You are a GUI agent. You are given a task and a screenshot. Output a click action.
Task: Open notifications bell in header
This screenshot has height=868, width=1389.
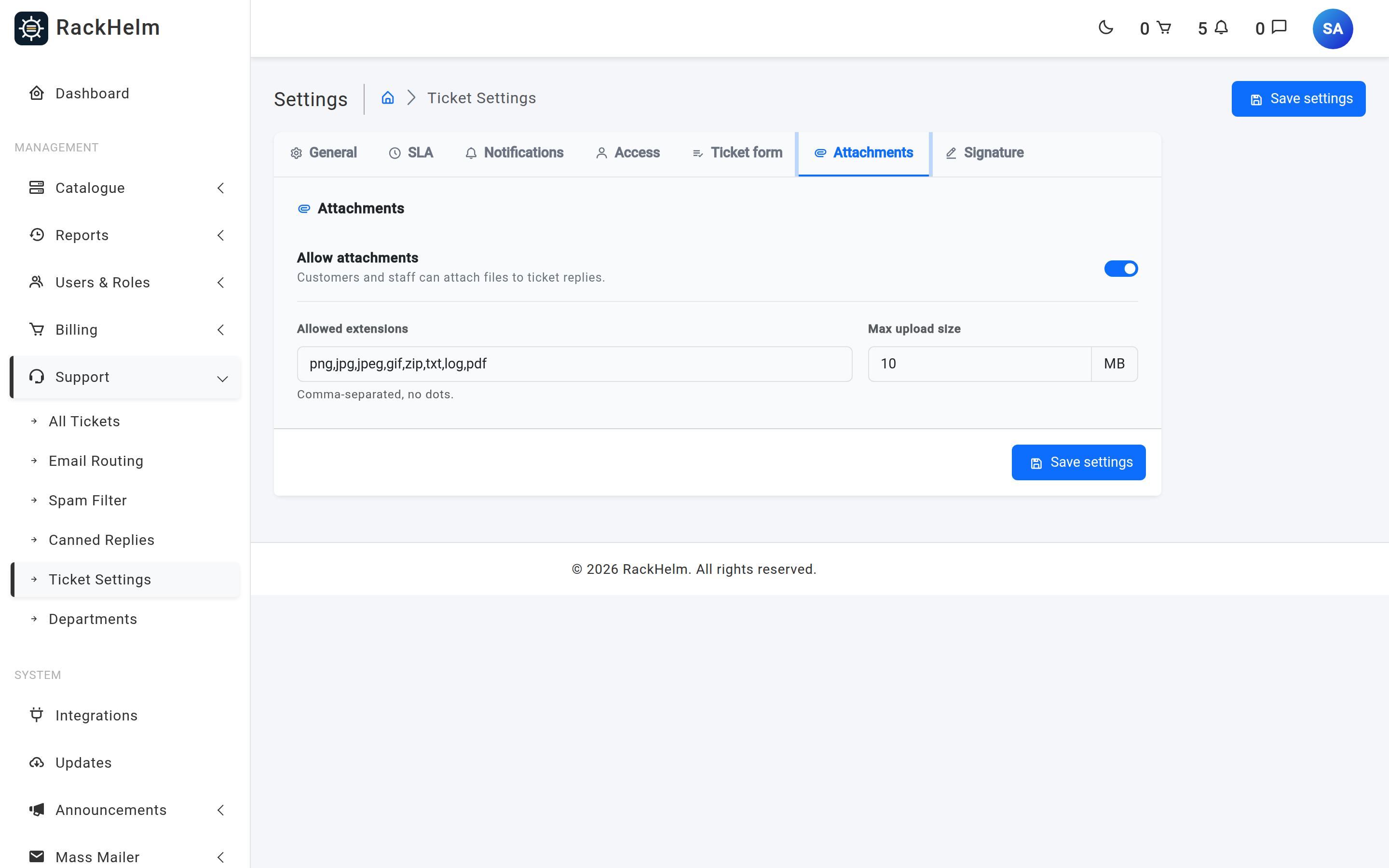click(1221, 27)
